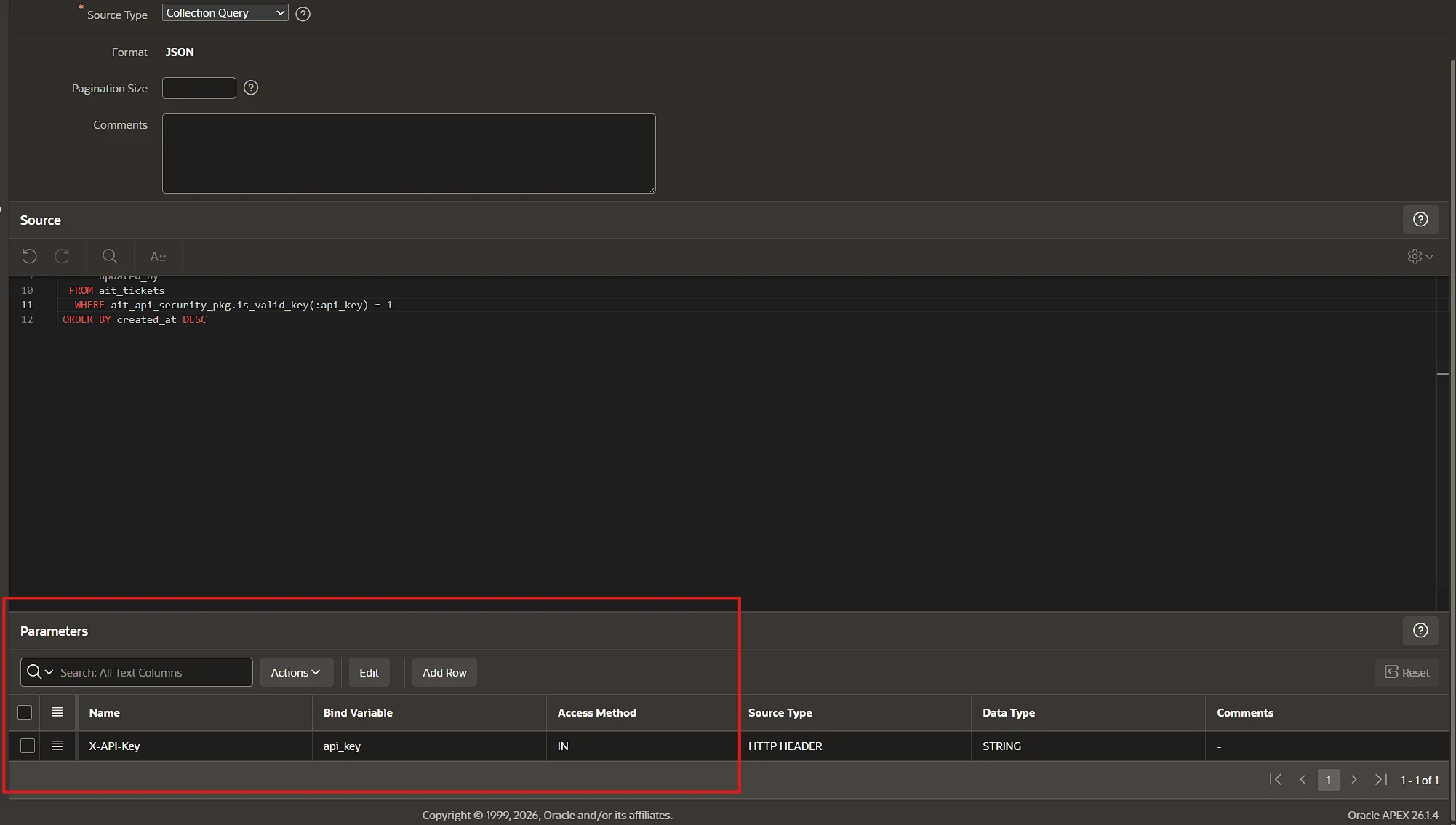Click into the Comments text area

[409, 154]
